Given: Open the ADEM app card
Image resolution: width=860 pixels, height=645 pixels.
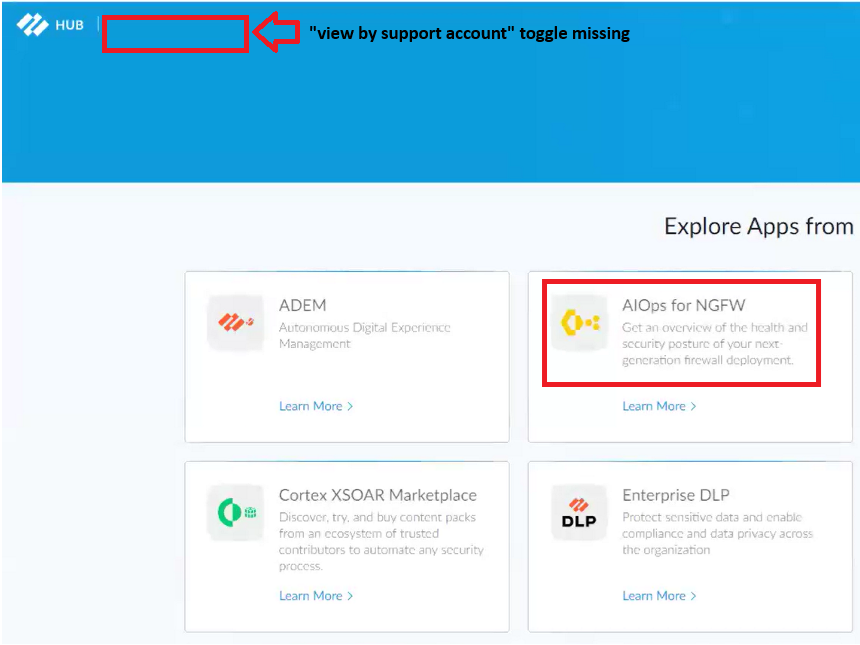Looking at the screenshot, I should pos(346,356).
